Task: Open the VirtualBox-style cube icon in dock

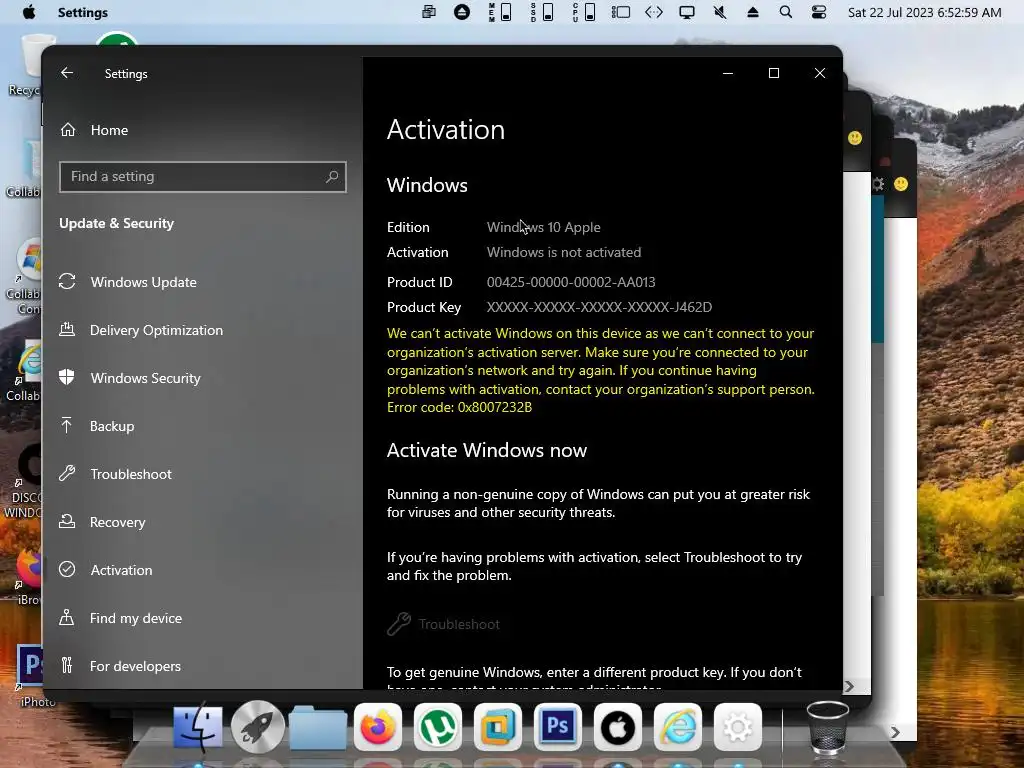Action: click(x=498, y=727)
